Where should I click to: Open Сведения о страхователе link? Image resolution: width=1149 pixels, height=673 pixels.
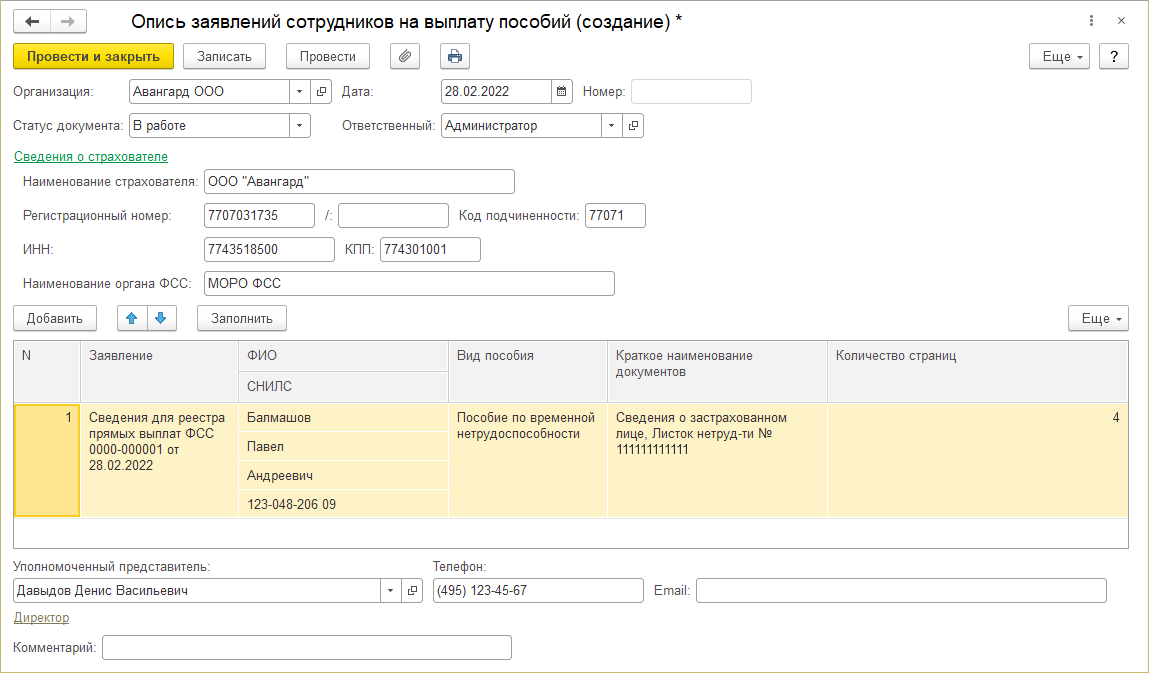click(91, 157)
